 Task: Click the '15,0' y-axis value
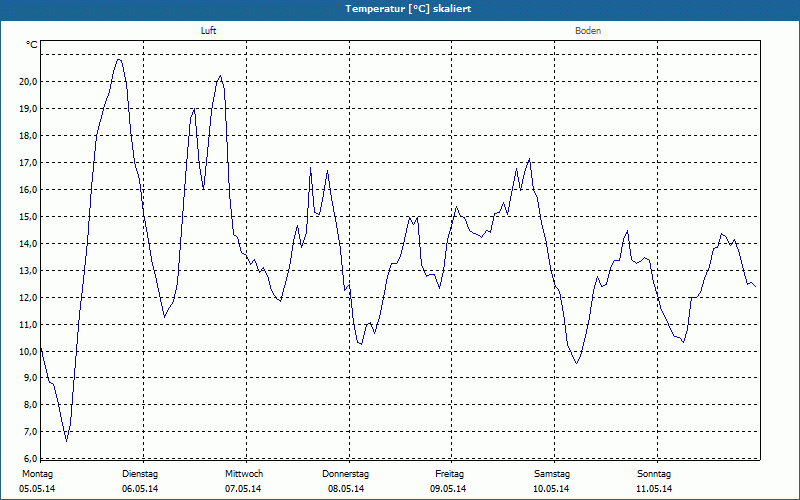pyautogui.click(x=28, y=217)
